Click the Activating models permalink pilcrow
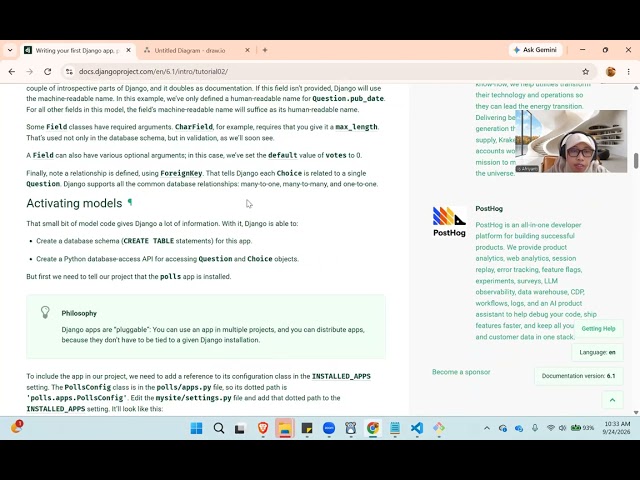The width and height of the screenshot is (640, 480). tap(130, 202)
